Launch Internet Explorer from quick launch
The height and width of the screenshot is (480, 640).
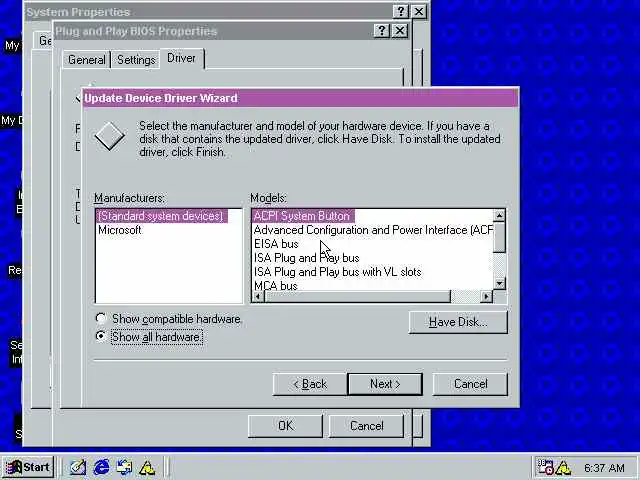point(101,467)
